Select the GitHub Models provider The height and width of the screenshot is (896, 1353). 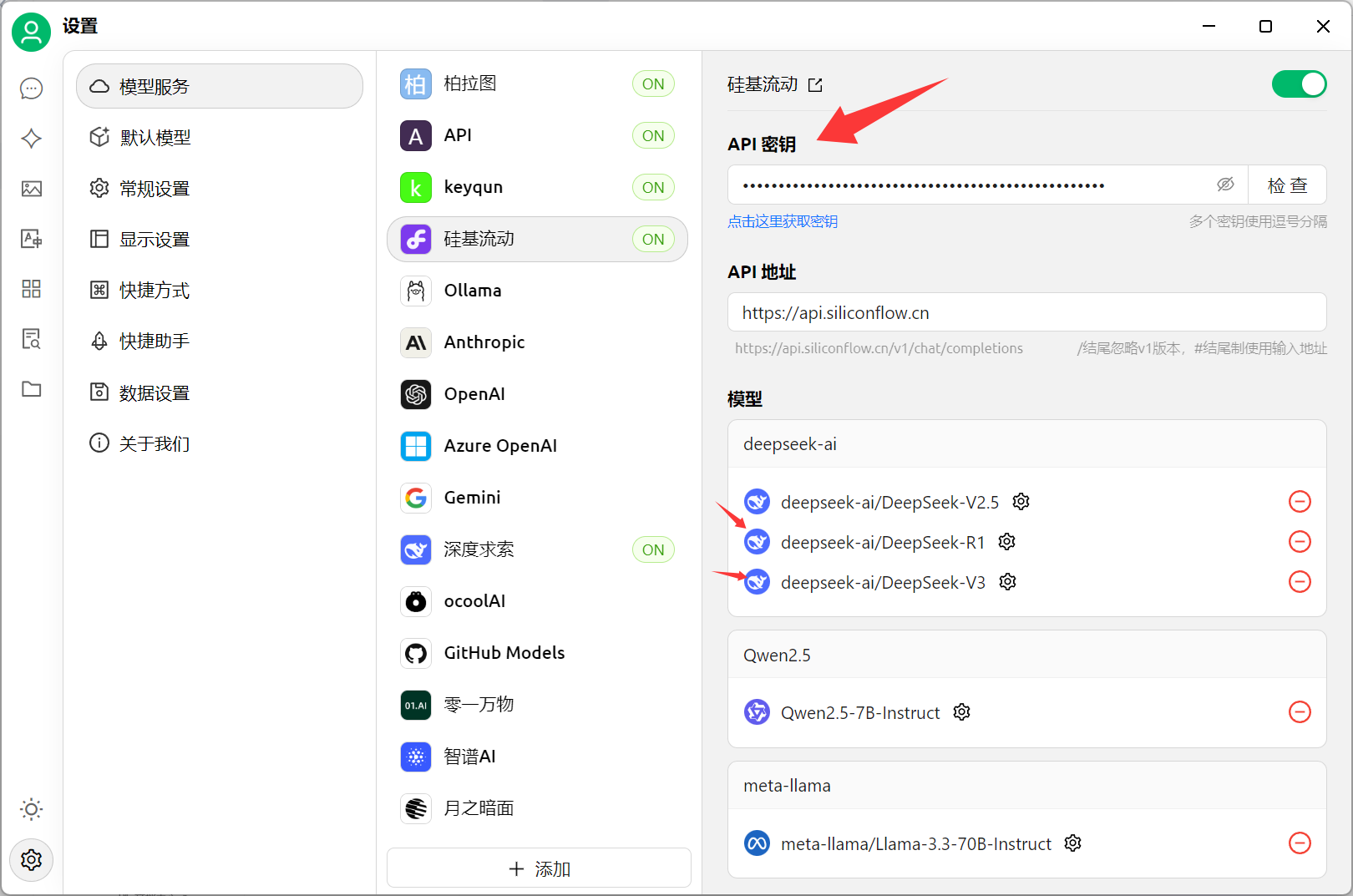pos(537,653)
